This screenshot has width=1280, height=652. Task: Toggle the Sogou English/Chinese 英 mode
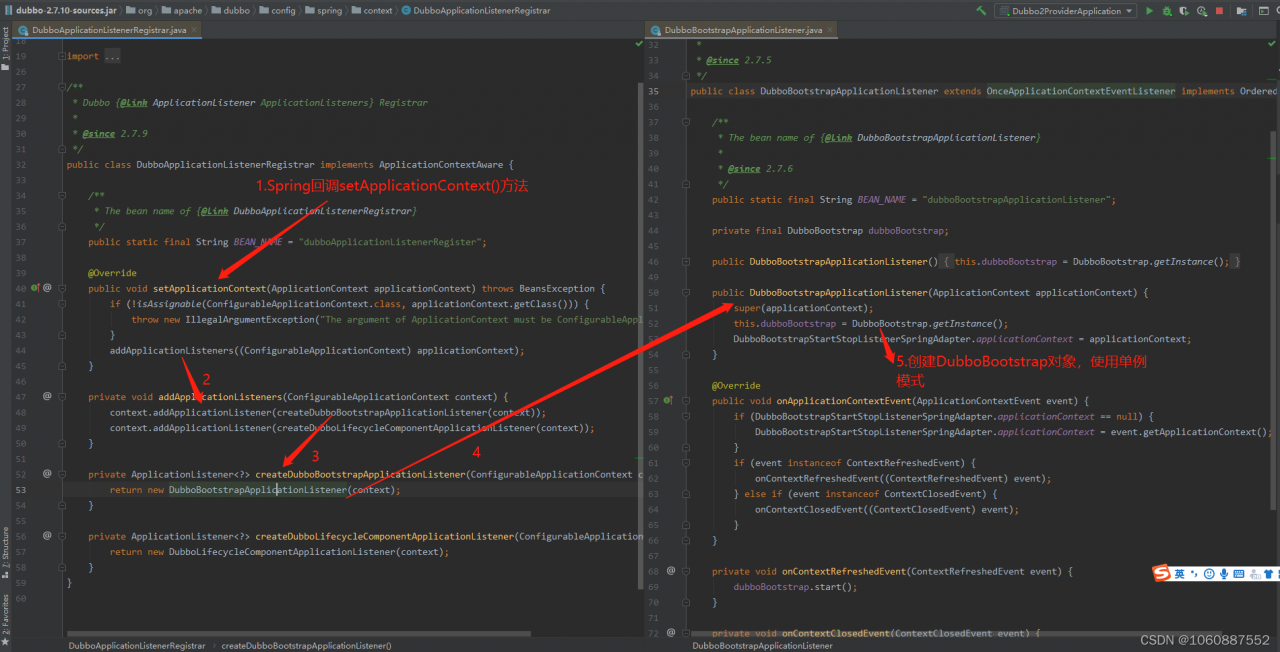pyautogui.click(x=1180, y=573)
